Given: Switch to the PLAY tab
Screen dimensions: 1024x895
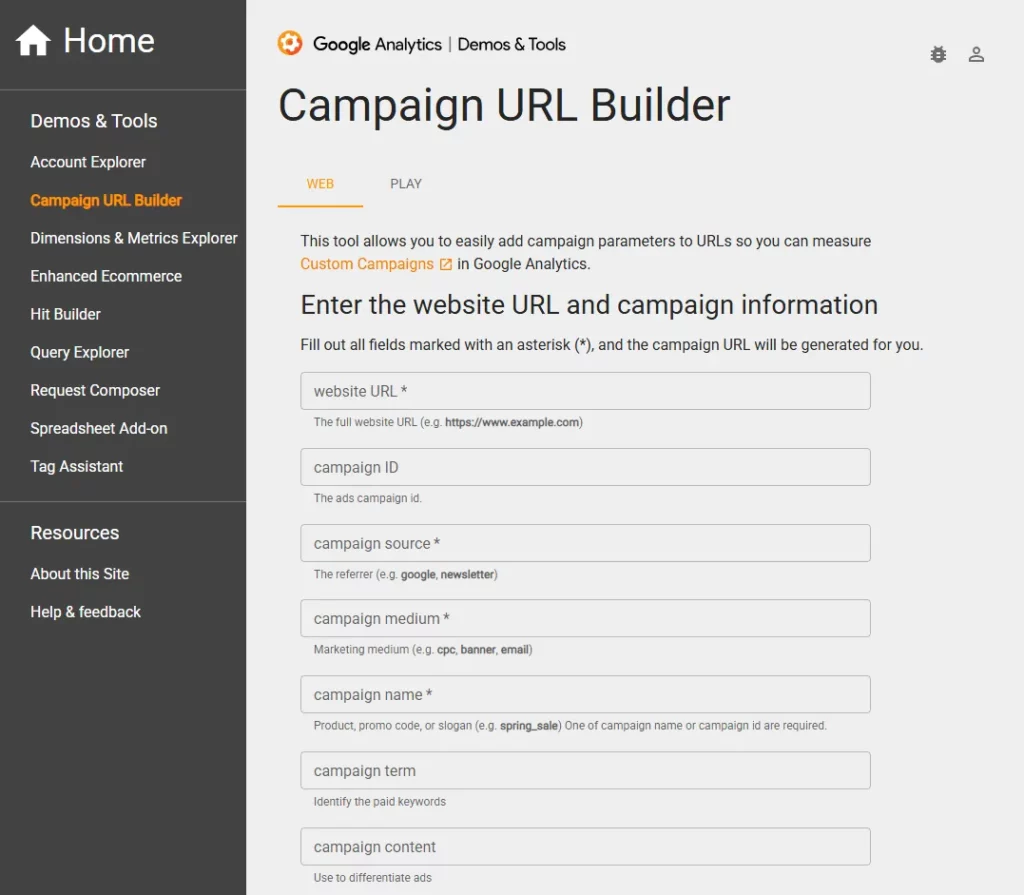Looking at the screenshot, I should (406, 184).
